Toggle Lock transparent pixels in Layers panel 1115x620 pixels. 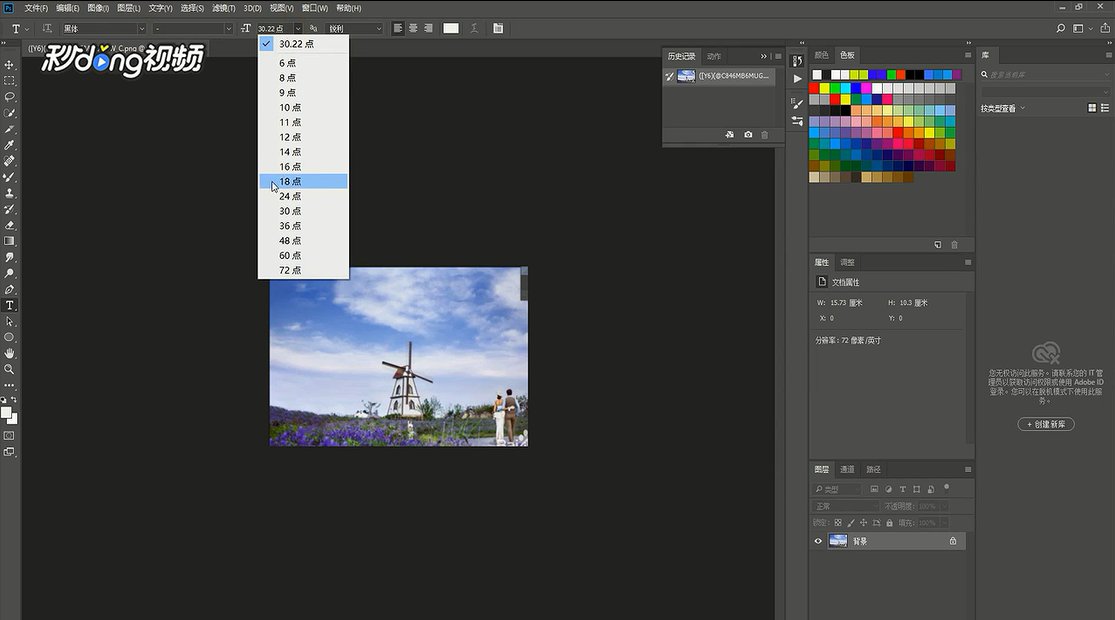838,523
